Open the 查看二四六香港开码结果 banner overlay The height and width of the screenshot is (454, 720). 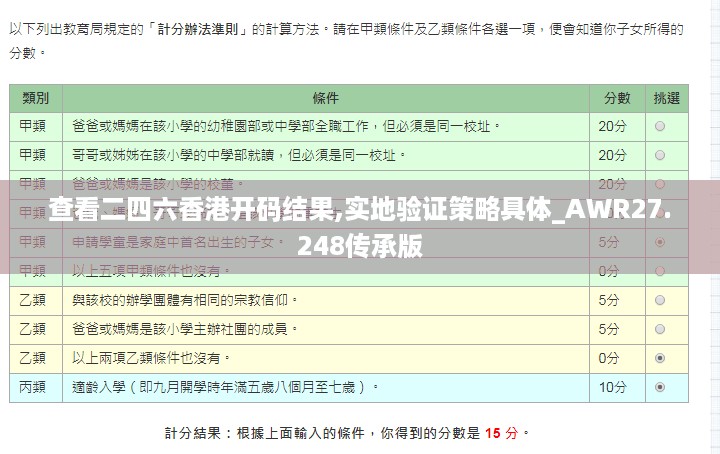(x=360, y=227)
